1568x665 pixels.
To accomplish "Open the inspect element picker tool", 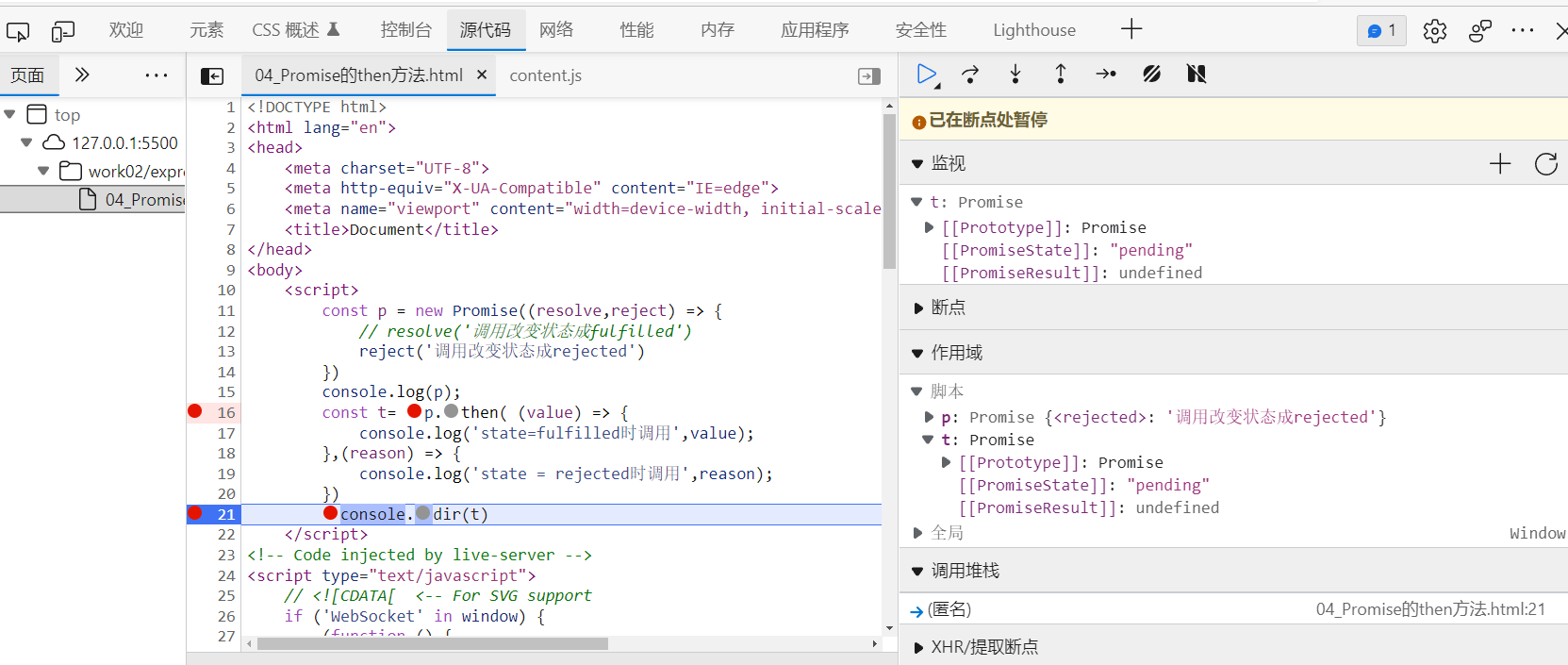I will [18, 32].
